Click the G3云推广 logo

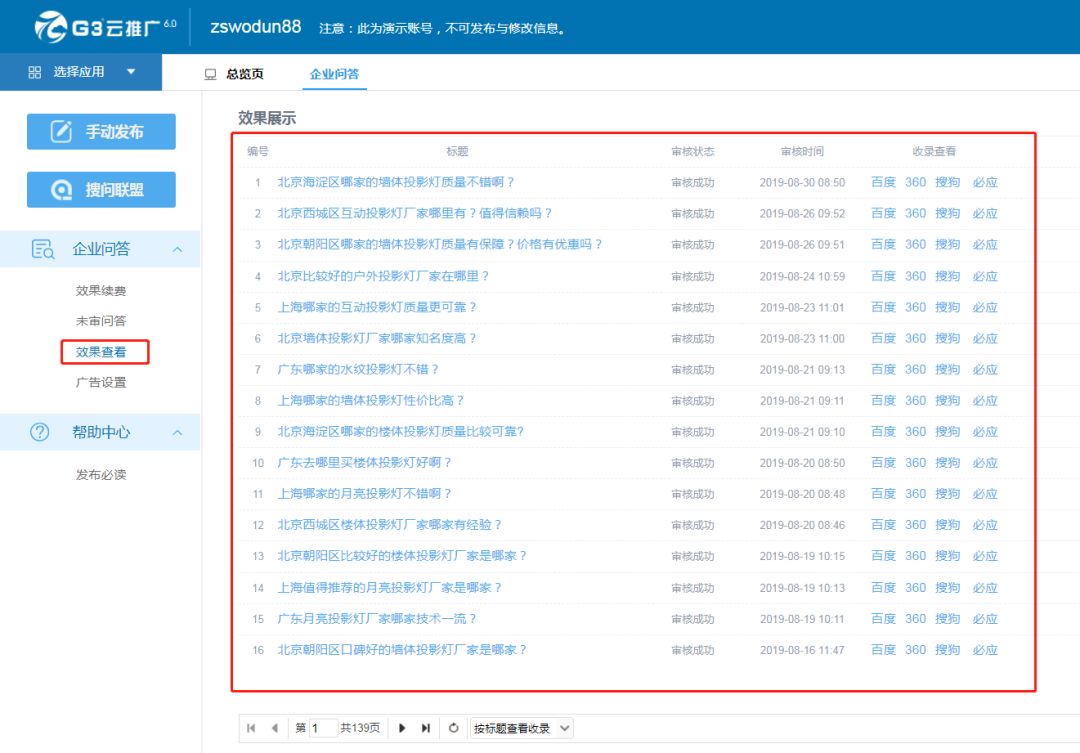pos(105,27)
